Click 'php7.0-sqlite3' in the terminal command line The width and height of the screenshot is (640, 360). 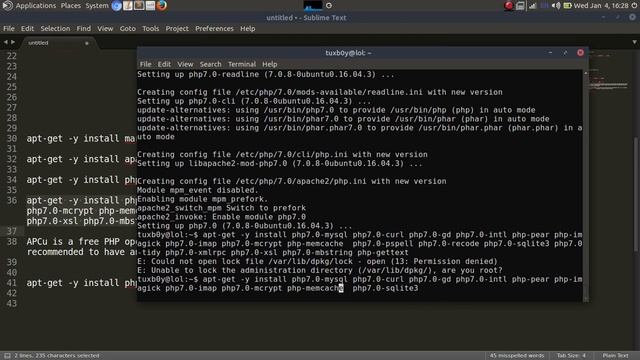coord(385,288)
